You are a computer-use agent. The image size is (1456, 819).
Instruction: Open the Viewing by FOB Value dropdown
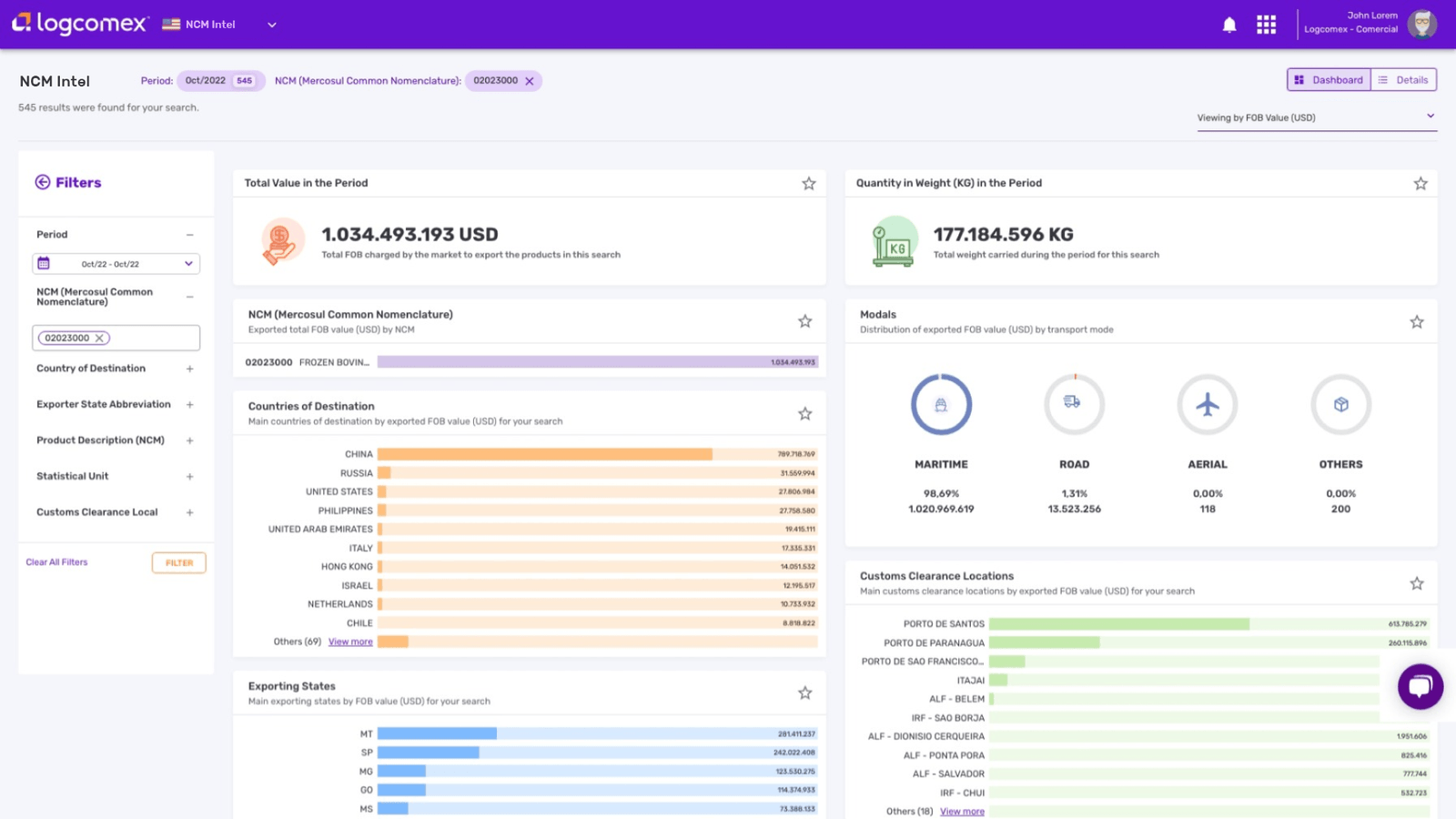click(1316, 117)
